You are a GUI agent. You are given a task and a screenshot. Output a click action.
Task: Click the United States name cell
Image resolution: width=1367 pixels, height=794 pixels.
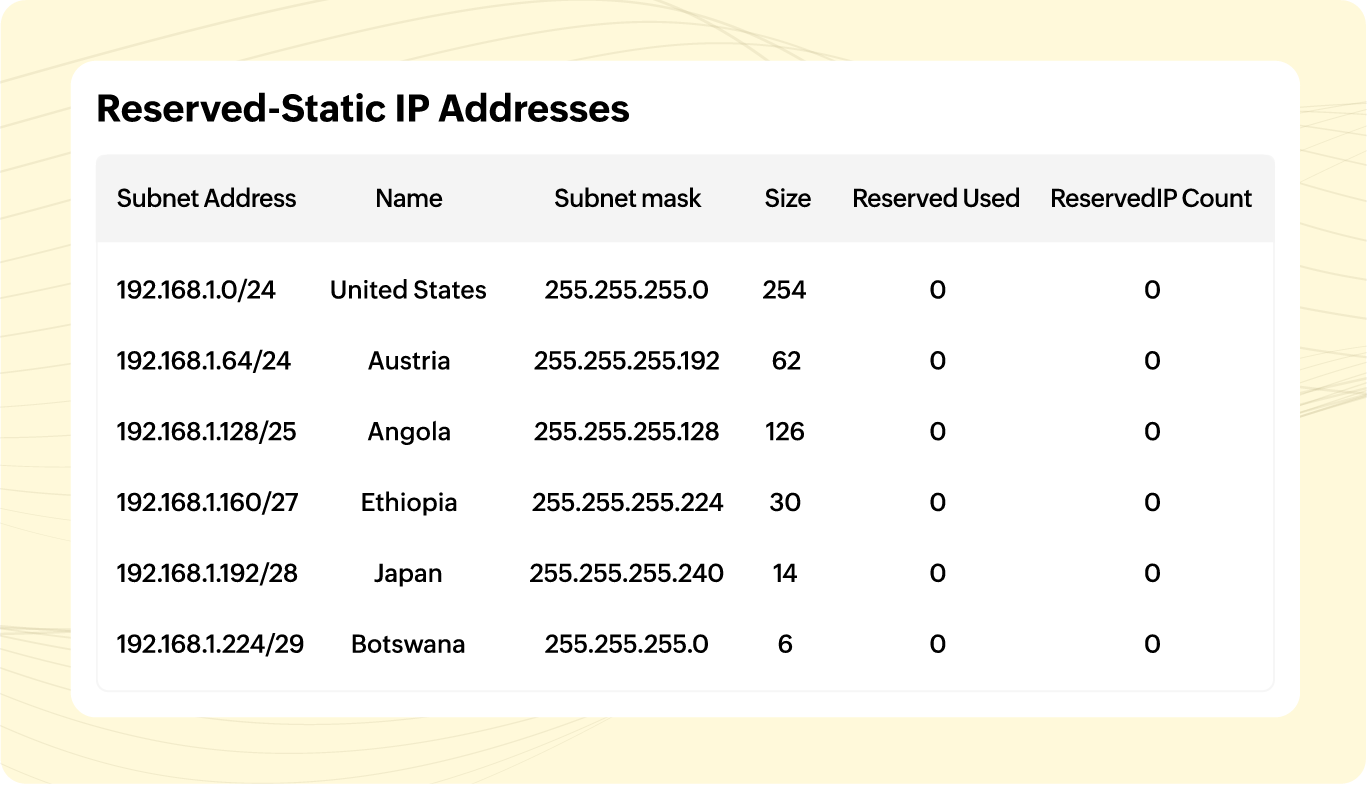pos(408,290)
